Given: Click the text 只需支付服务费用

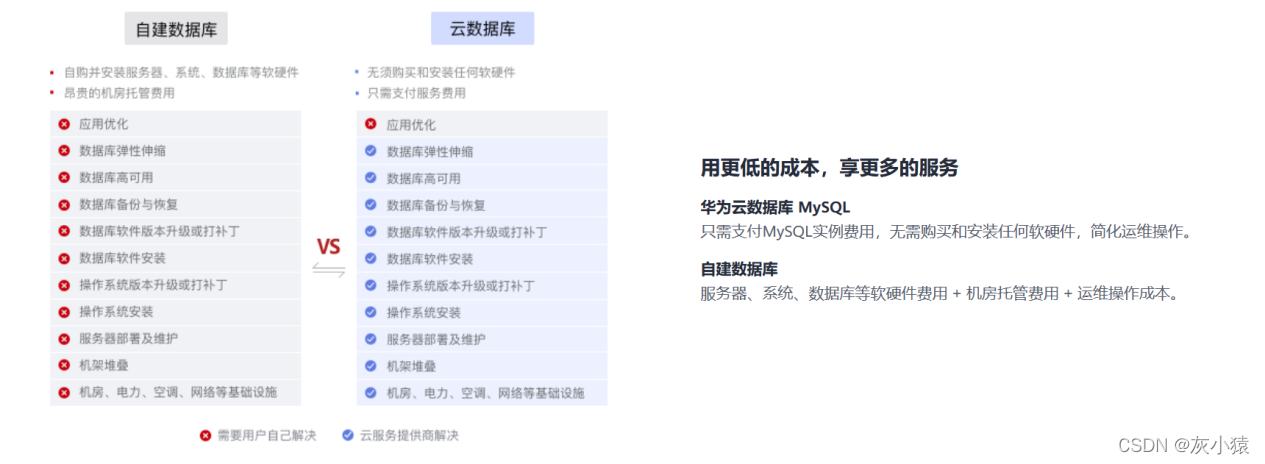Looking at the screenshot, I should coord(416,93).
